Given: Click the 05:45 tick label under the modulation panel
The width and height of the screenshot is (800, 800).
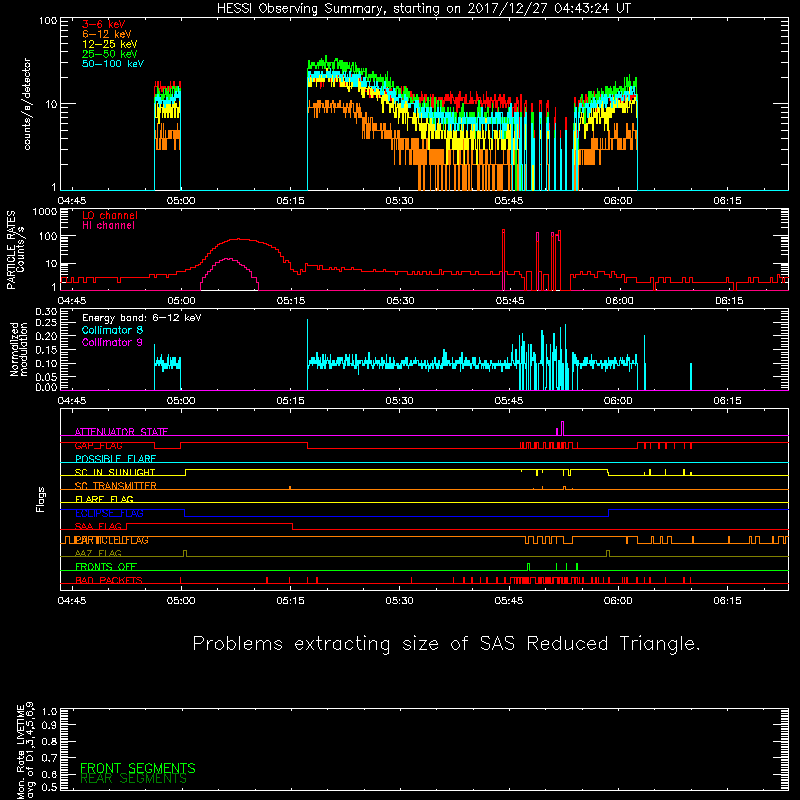Looking at the screenshot, I should pos(509,401).
